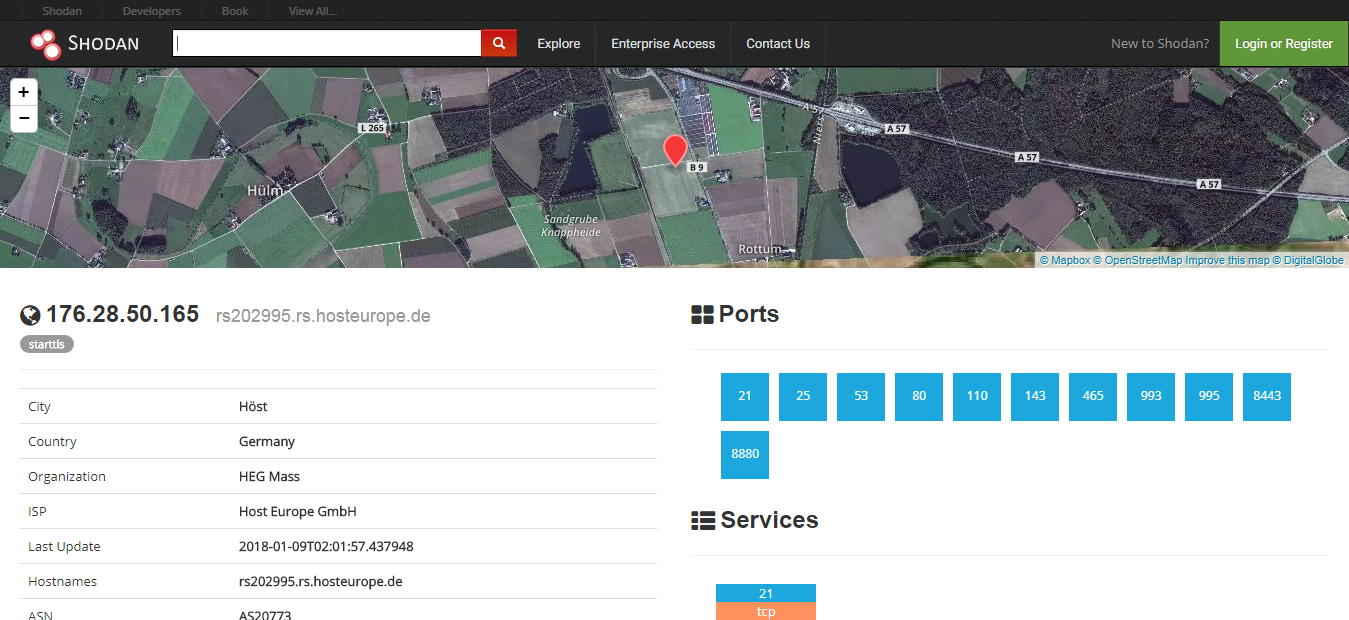This screenshot has height=620, width=1349.
Task: Click the Rottum label on map
Action: click(x=759, y=248)
